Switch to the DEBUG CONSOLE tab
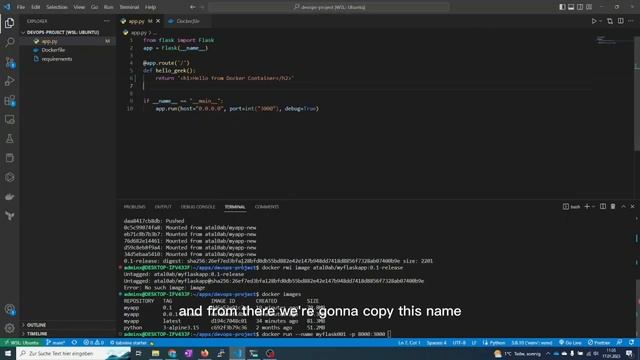This screenshot has height=360, width=640. click(x=198, y=207)
